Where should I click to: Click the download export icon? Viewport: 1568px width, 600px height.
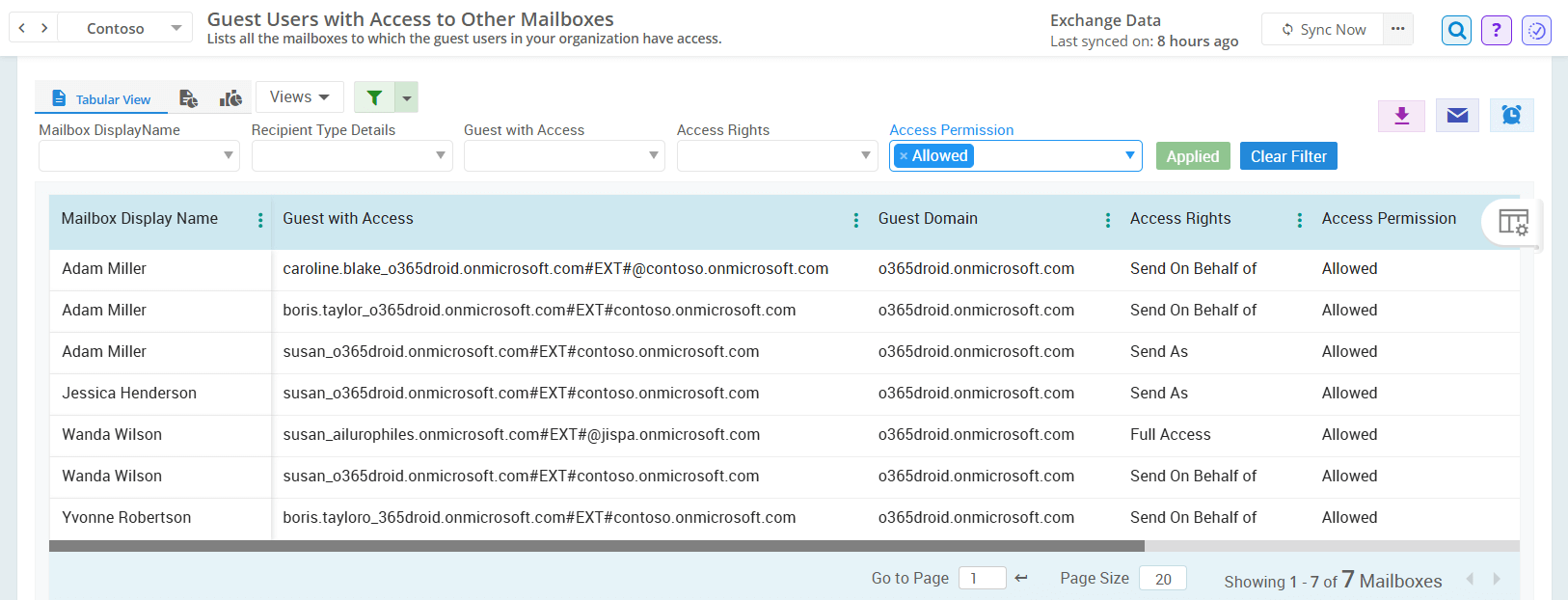tap(1402, 116)
